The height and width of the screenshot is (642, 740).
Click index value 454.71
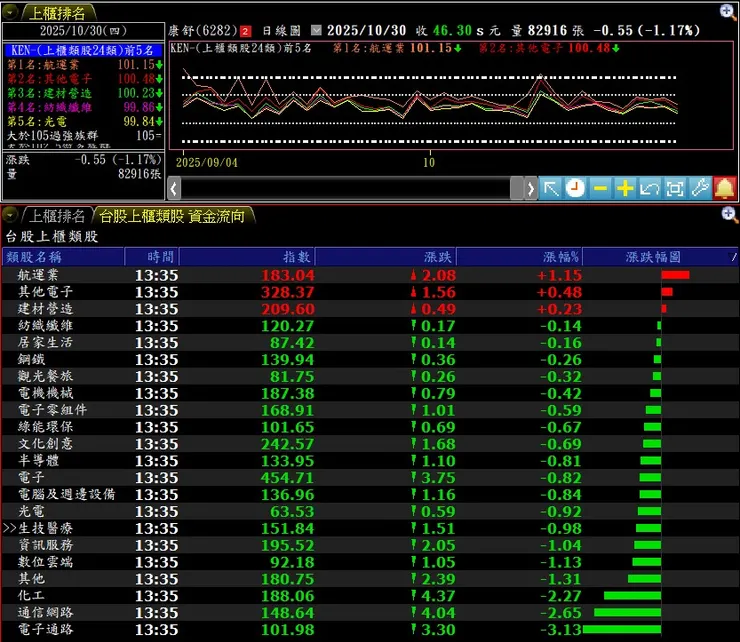(x=287, y=478)
